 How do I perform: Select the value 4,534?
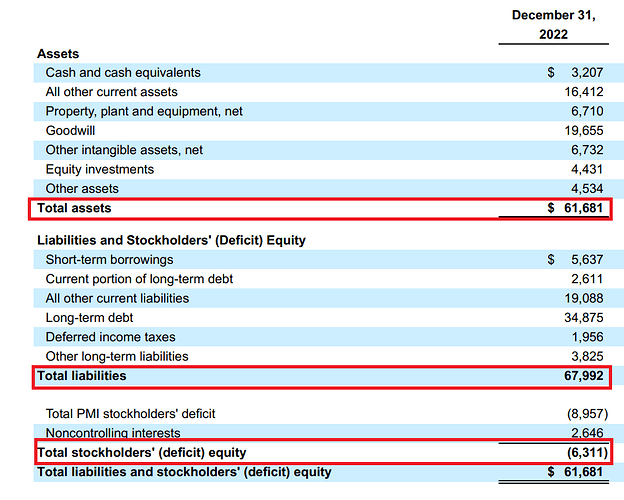[587, 189]
